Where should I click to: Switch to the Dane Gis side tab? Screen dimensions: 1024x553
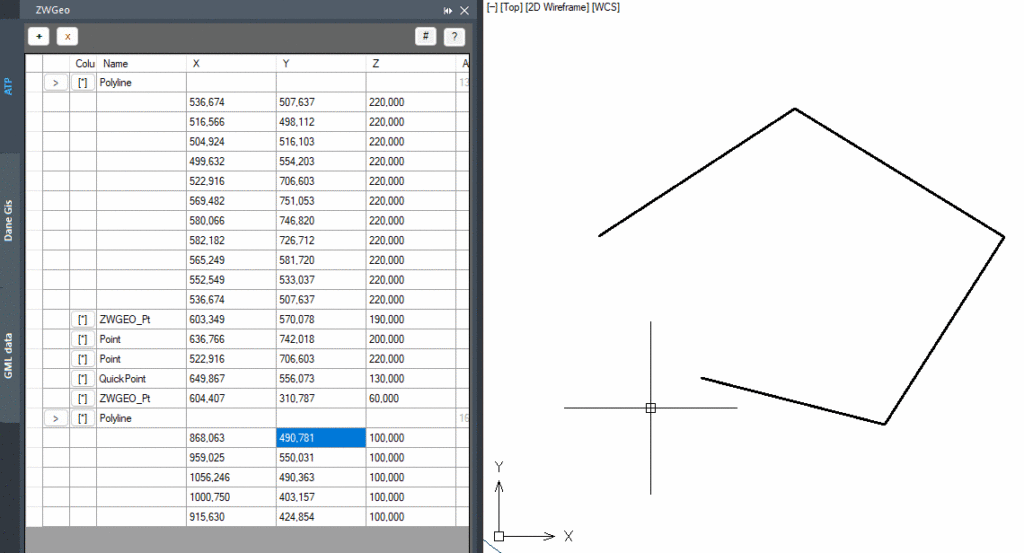tap(8, 220)
